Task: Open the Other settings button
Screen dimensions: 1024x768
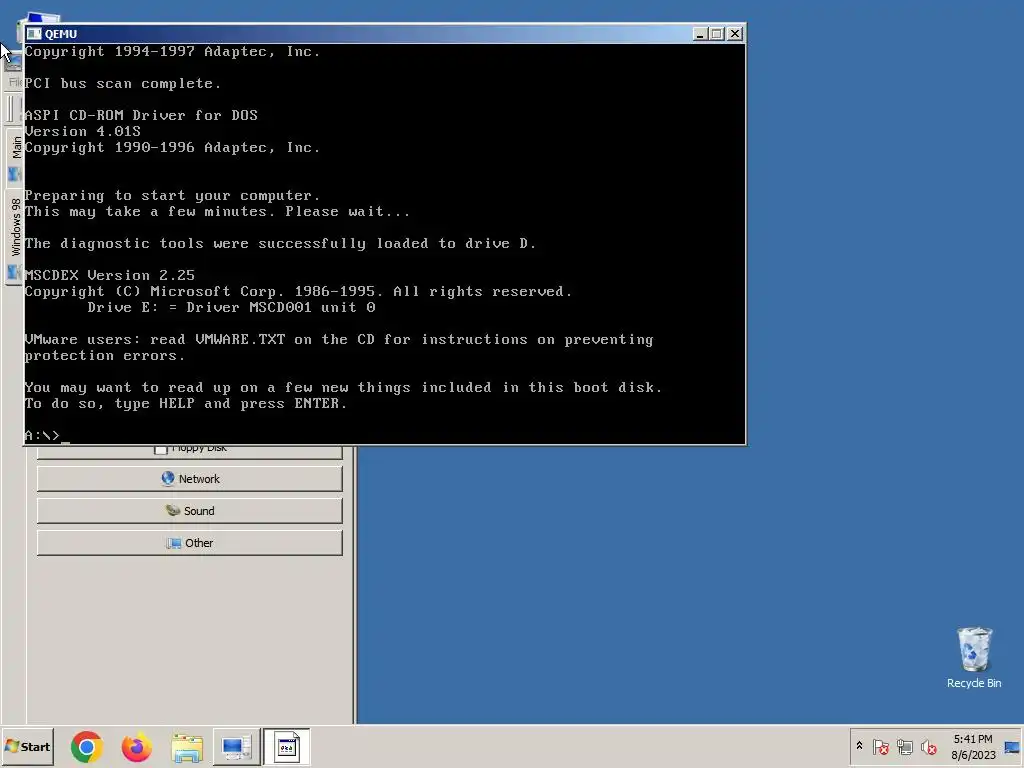Action: pyautogui.click(x=189, y=543)
